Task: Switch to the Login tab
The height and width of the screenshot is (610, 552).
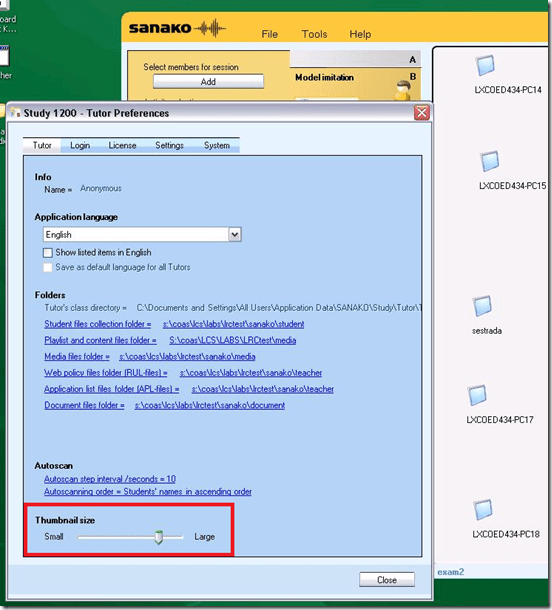Action: pos(80,145)
